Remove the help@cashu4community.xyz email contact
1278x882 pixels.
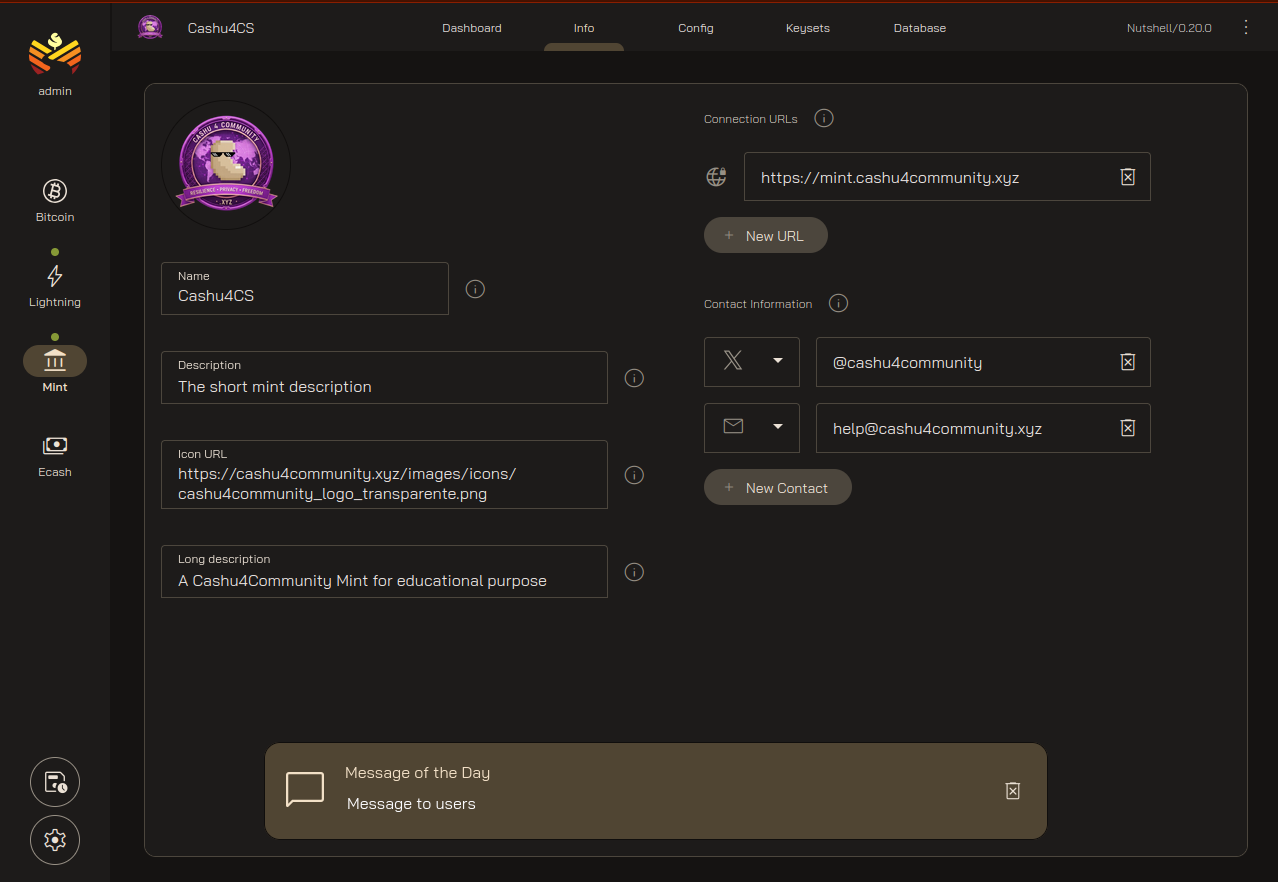pos(1127,428)
